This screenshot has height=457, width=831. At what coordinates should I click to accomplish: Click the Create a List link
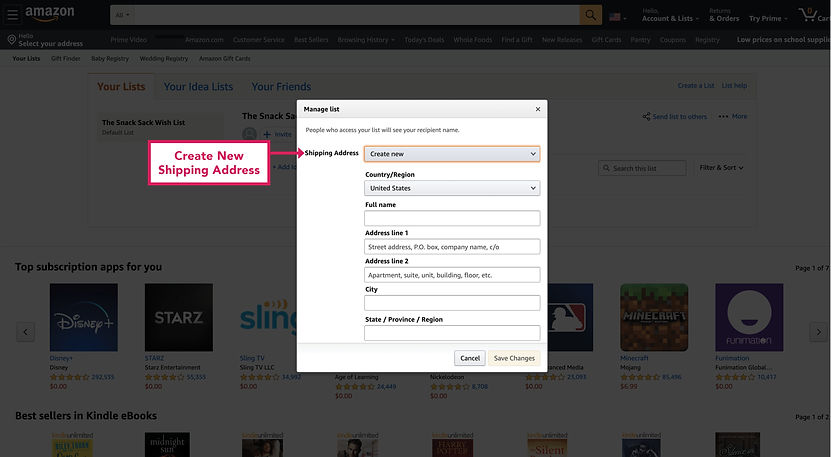click(x=696, y=85)
